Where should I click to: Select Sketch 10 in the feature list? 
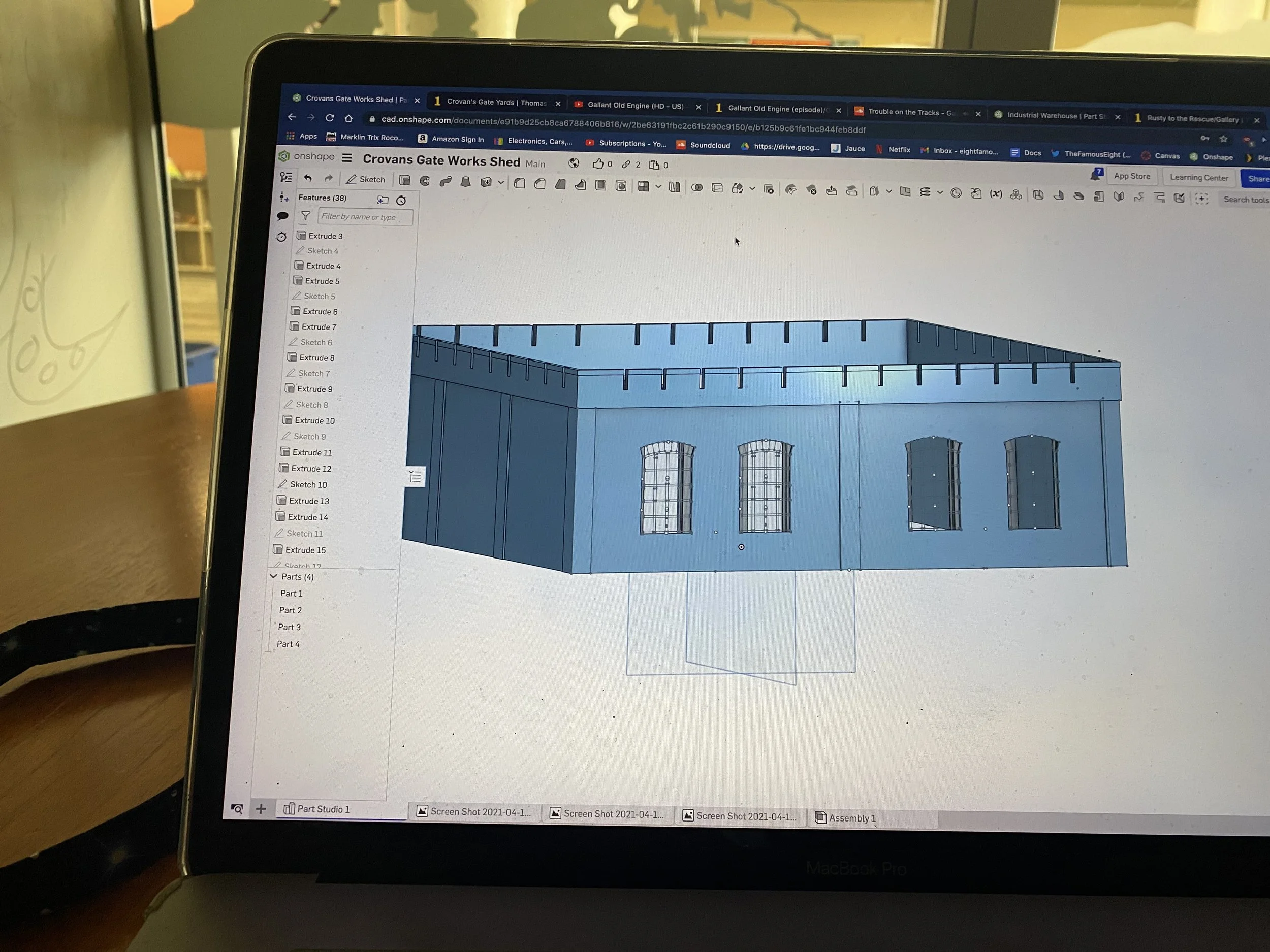coord(302,484)
